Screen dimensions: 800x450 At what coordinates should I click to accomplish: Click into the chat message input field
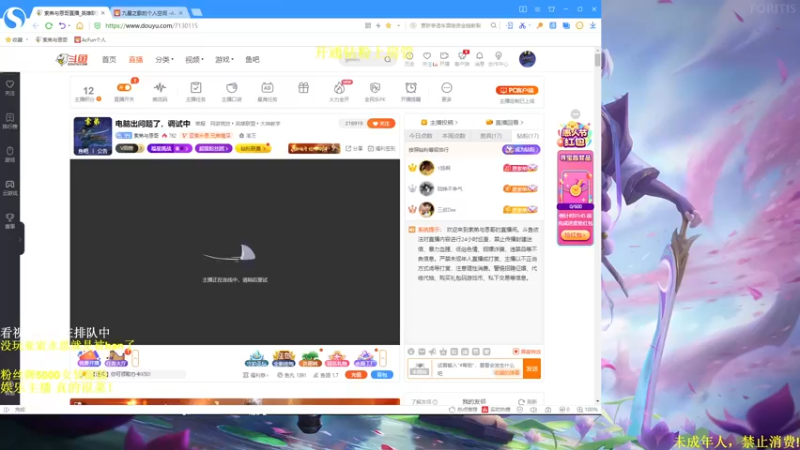[x=478, y=369]
